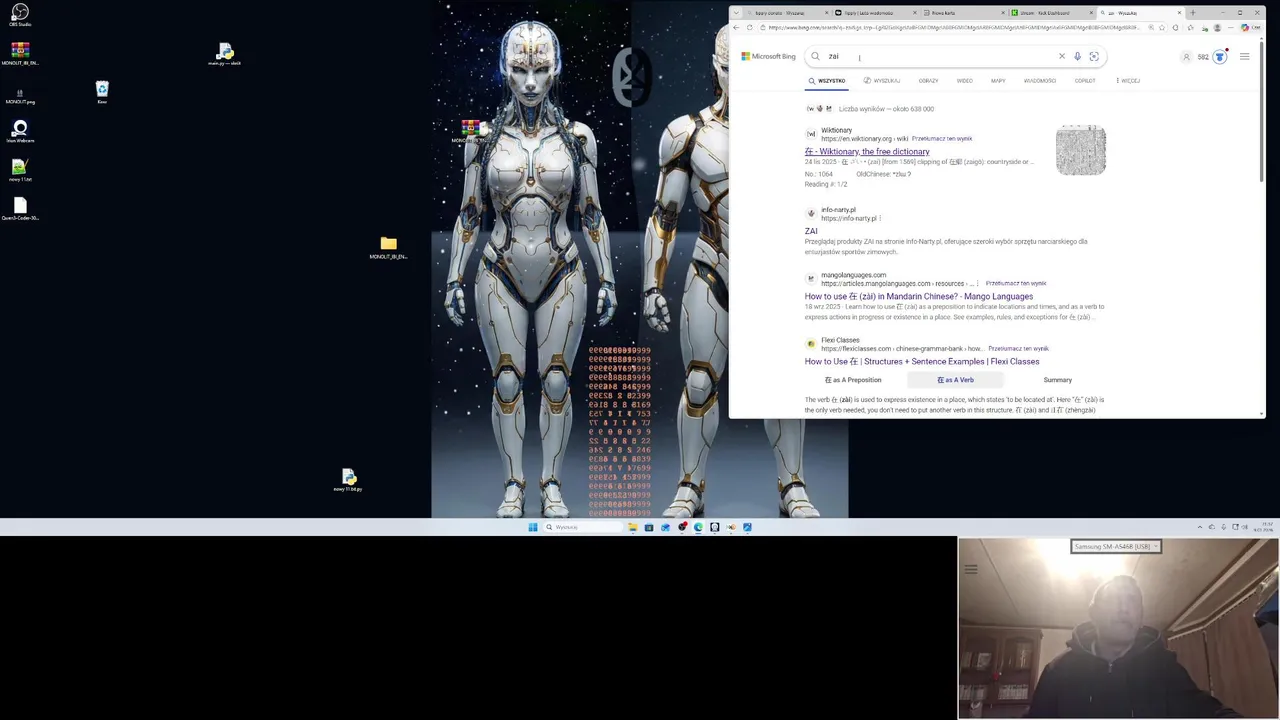Open a new browser tab with plus
The image size is (1280, 720).
(1192, 13)
